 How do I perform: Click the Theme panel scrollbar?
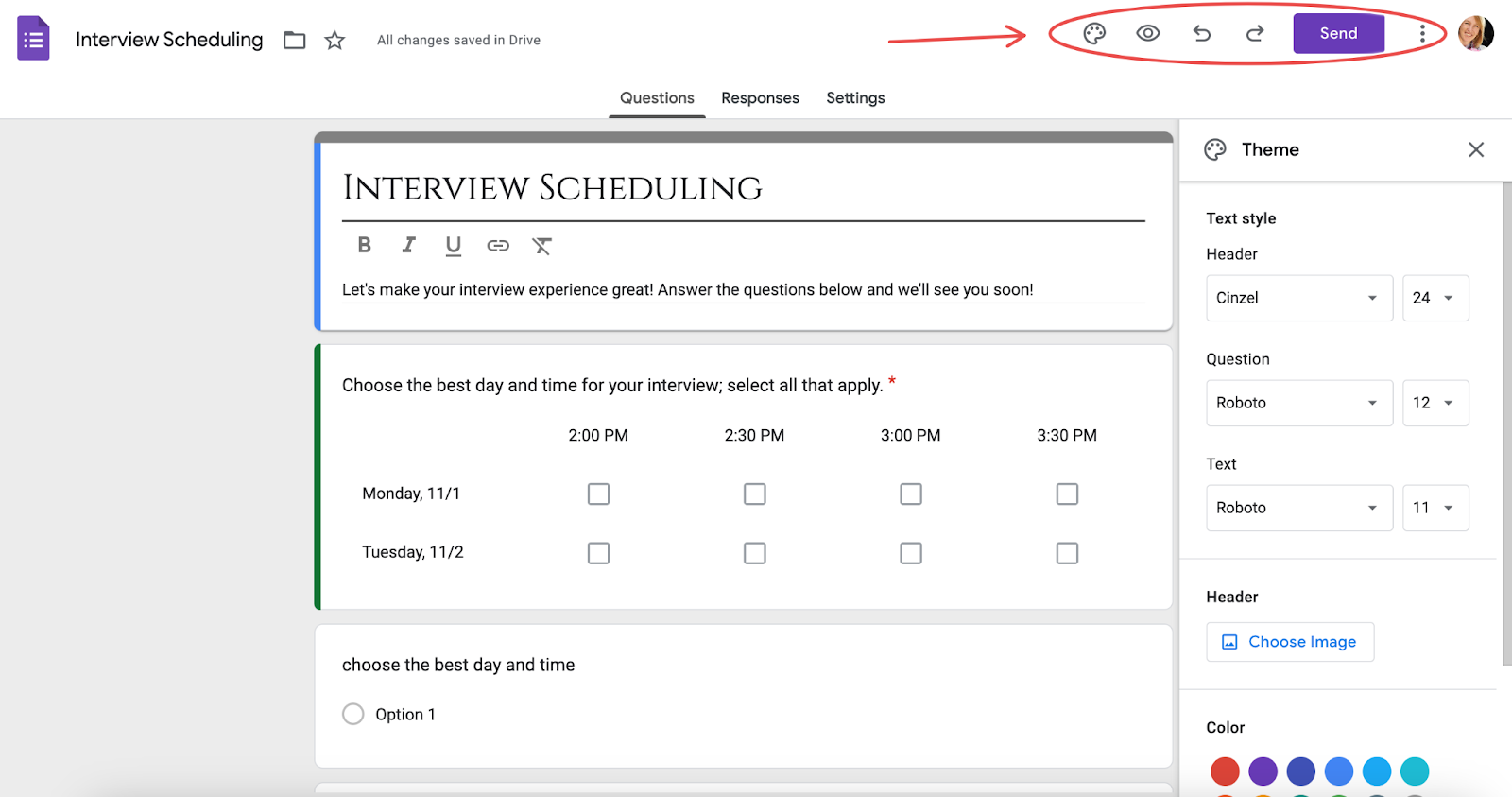point(1507,424)
